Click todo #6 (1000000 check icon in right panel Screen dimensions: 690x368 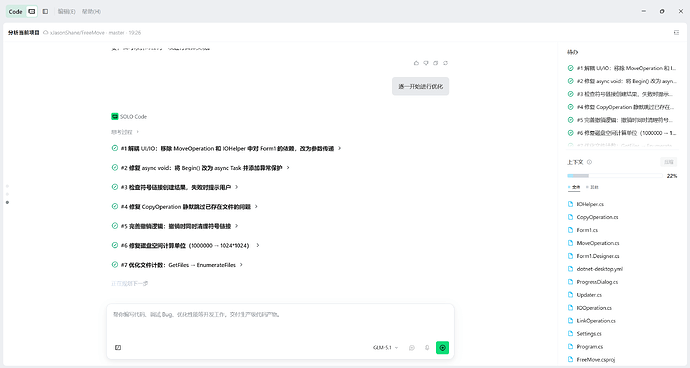coord(571,133)
